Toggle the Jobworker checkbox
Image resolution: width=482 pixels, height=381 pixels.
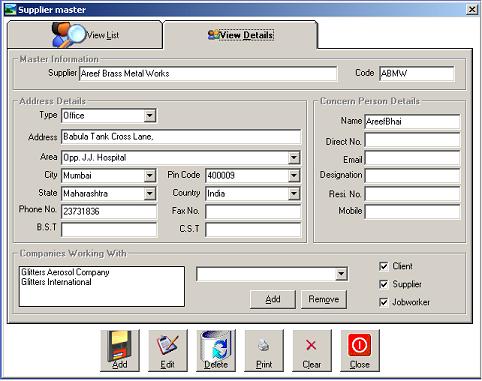point(383,302)
